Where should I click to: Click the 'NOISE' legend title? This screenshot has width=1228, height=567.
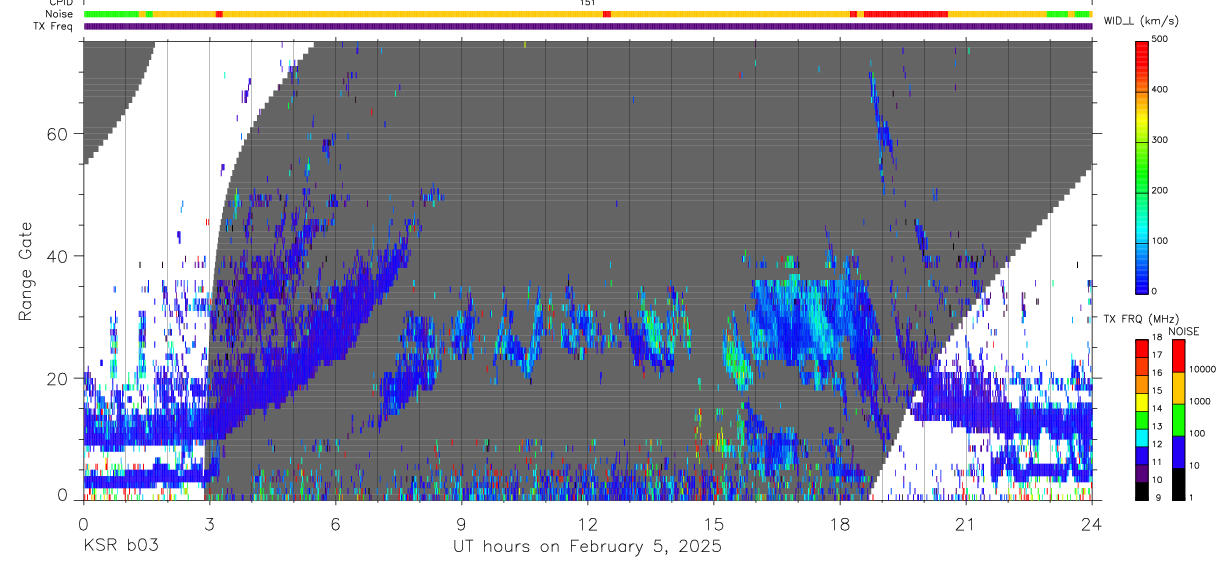[1183, 331]
